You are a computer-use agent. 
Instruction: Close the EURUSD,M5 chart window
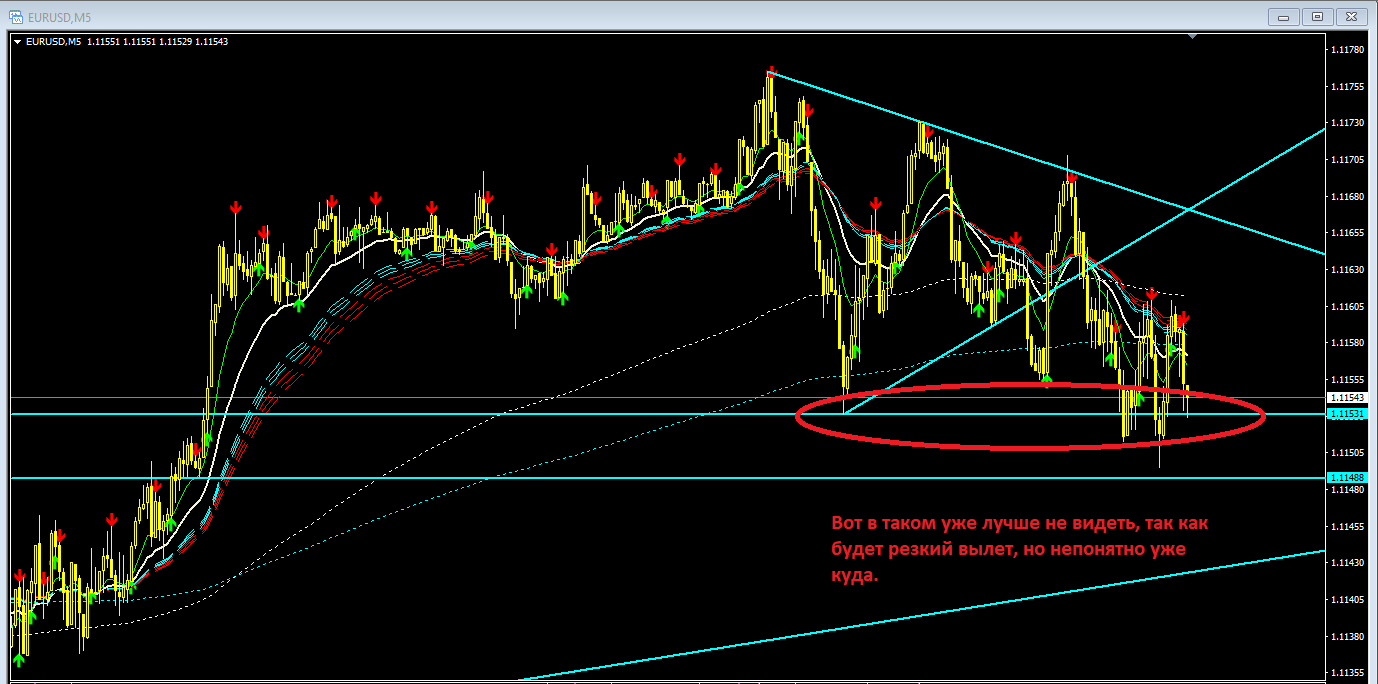point(1351,16)
